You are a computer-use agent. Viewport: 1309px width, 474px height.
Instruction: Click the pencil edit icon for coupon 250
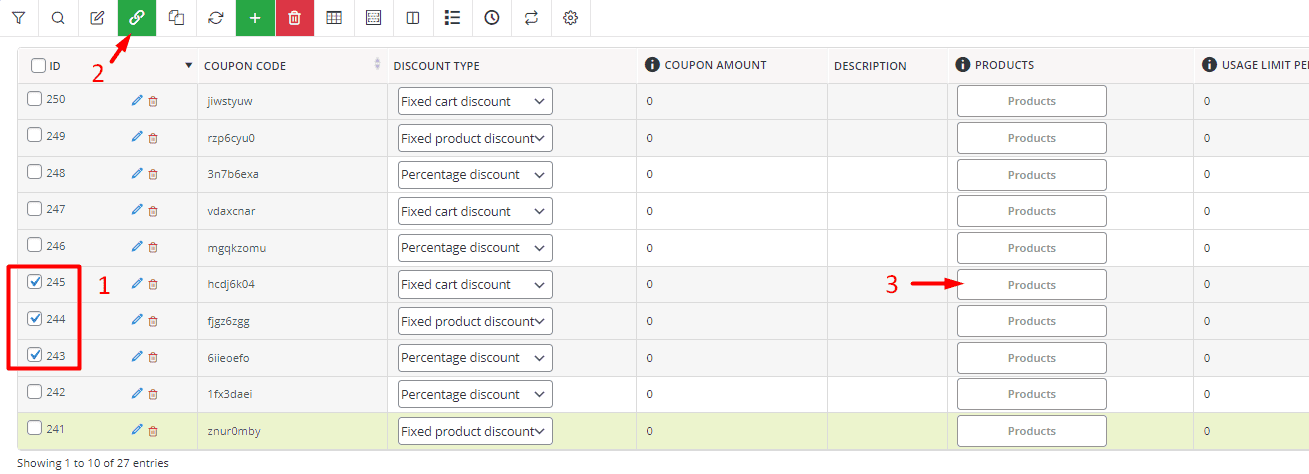coord(137,101)
